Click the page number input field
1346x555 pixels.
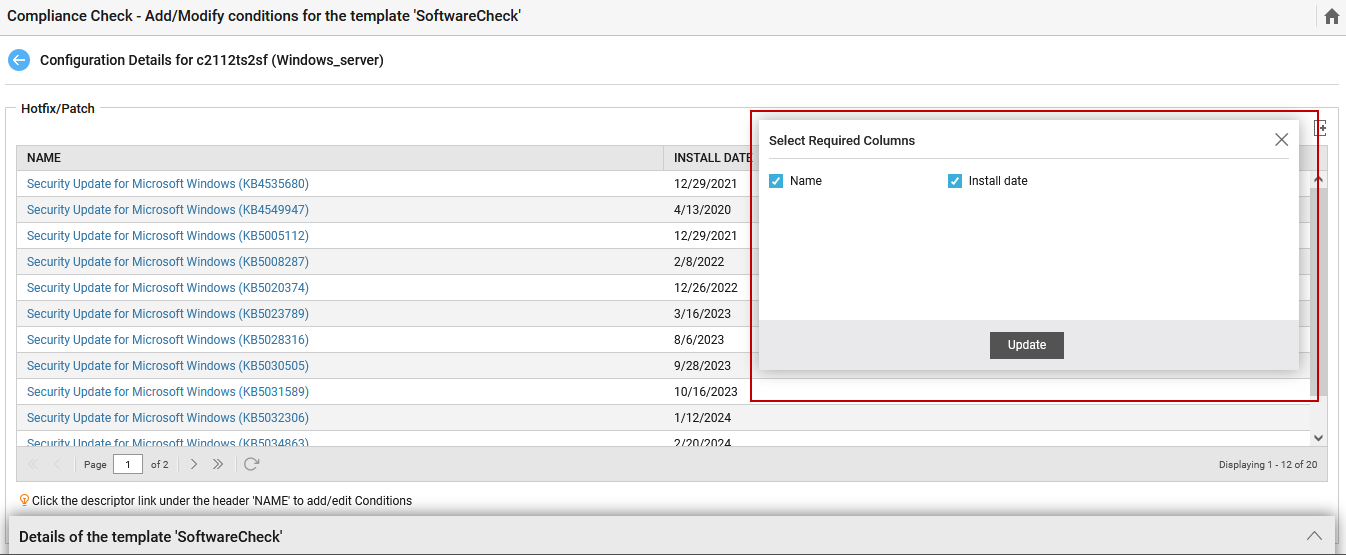coord(128,464)
